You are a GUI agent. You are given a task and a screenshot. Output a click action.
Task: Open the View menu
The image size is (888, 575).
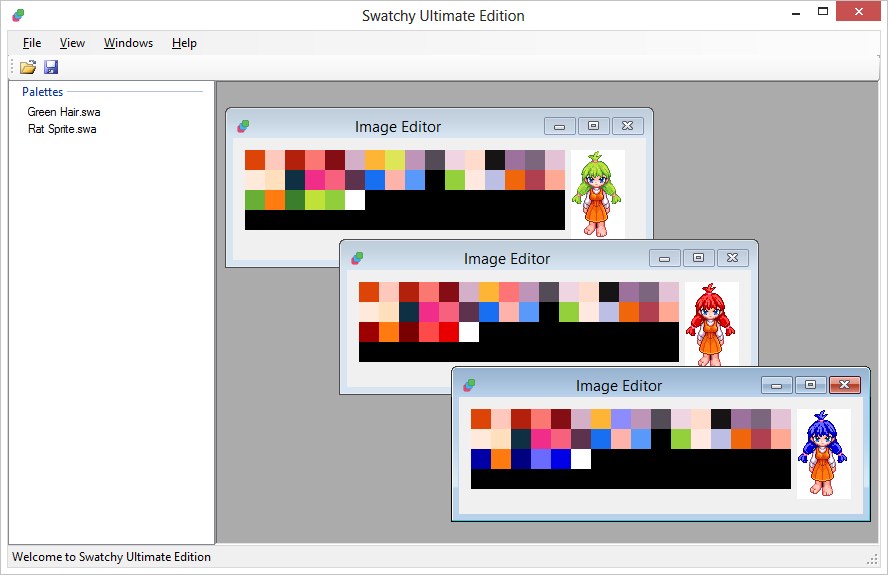(x=72, y=43)
